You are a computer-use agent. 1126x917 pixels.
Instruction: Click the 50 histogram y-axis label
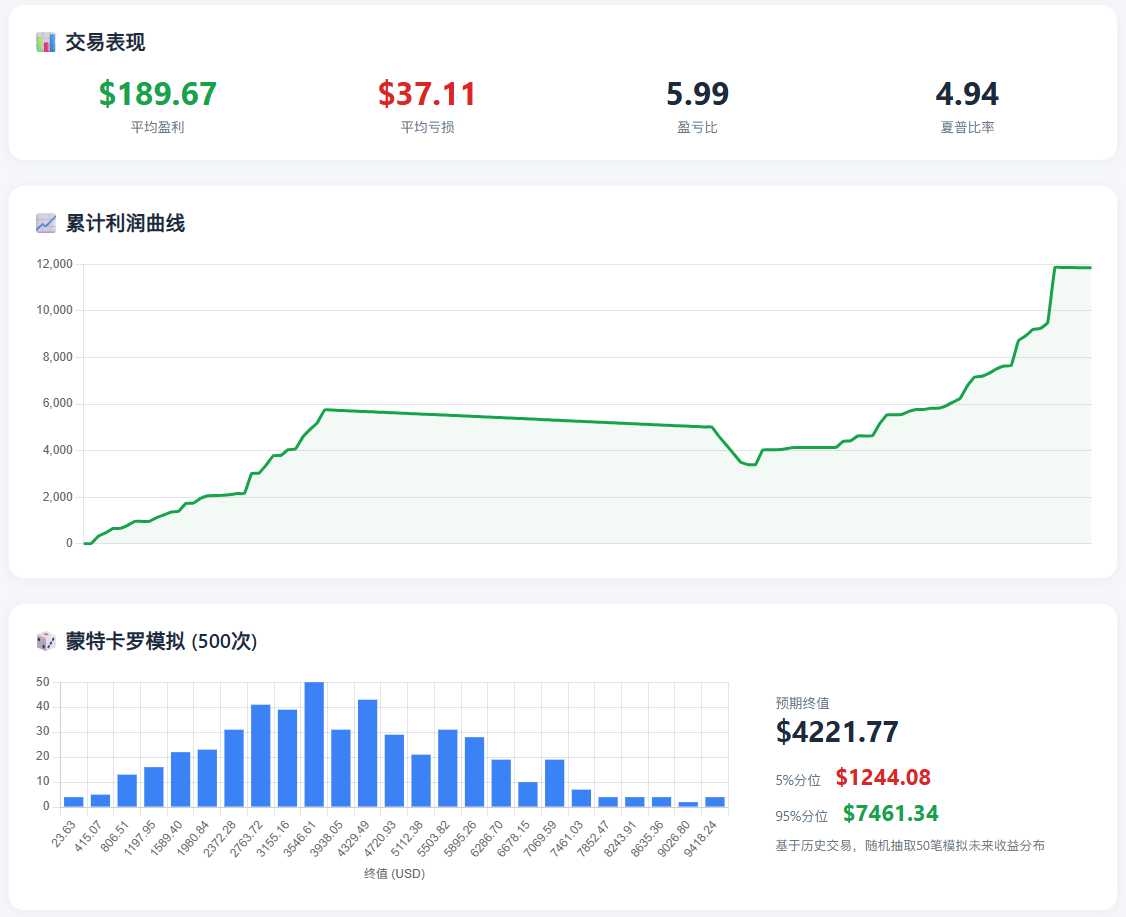click(43, 682)
